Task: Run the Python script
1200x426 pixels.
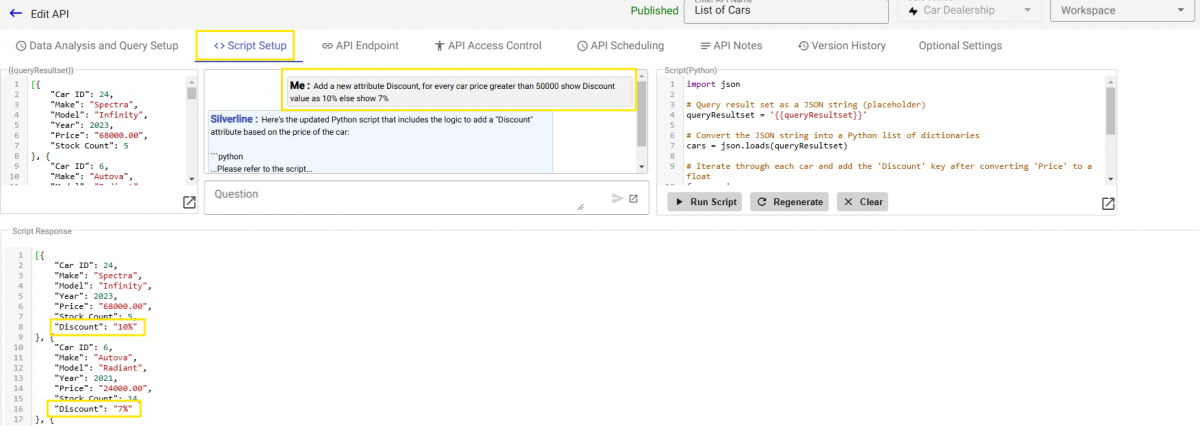Action: pos(706,202)
